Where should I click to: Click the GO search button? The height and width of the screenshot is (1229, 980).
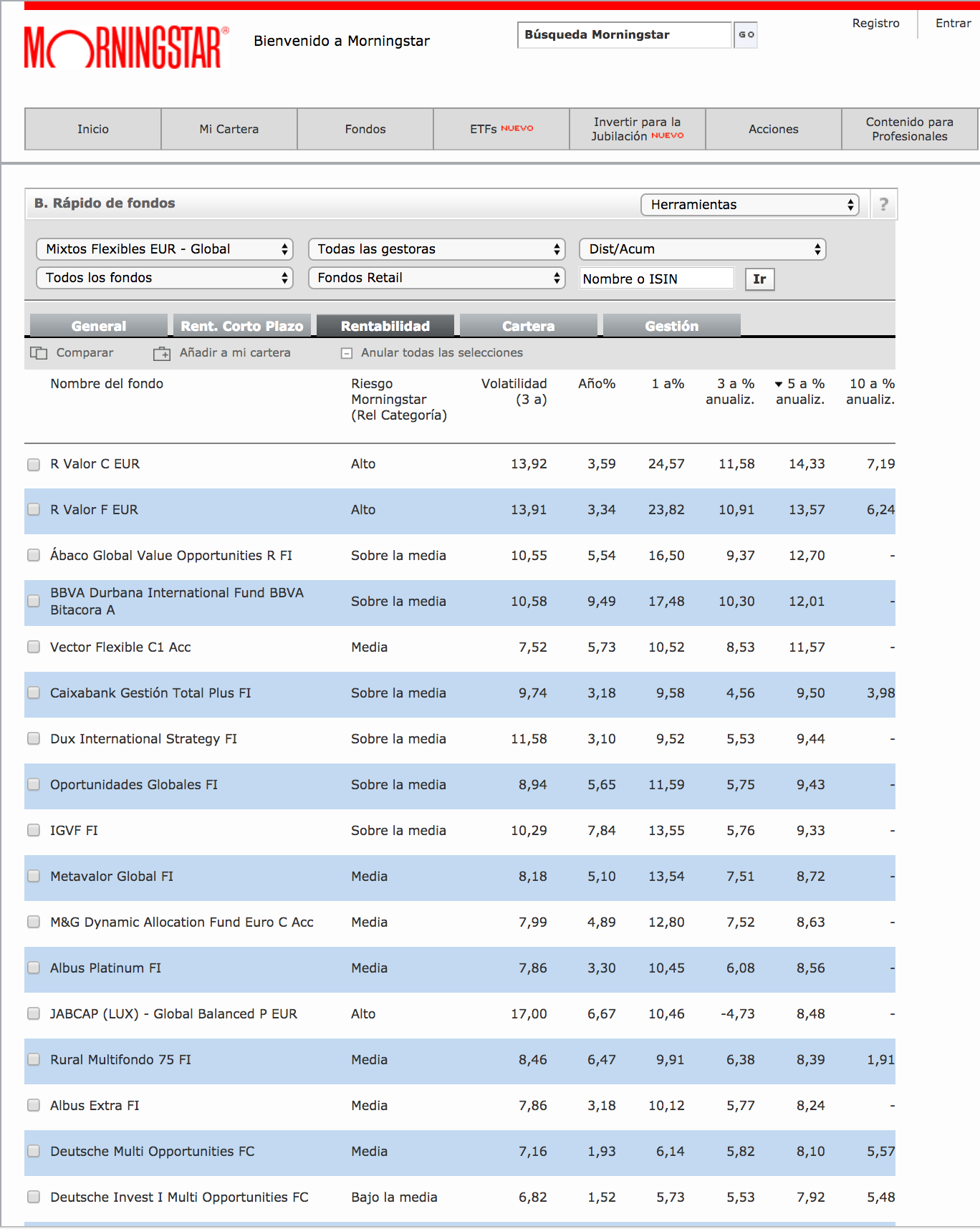(746, 34)
